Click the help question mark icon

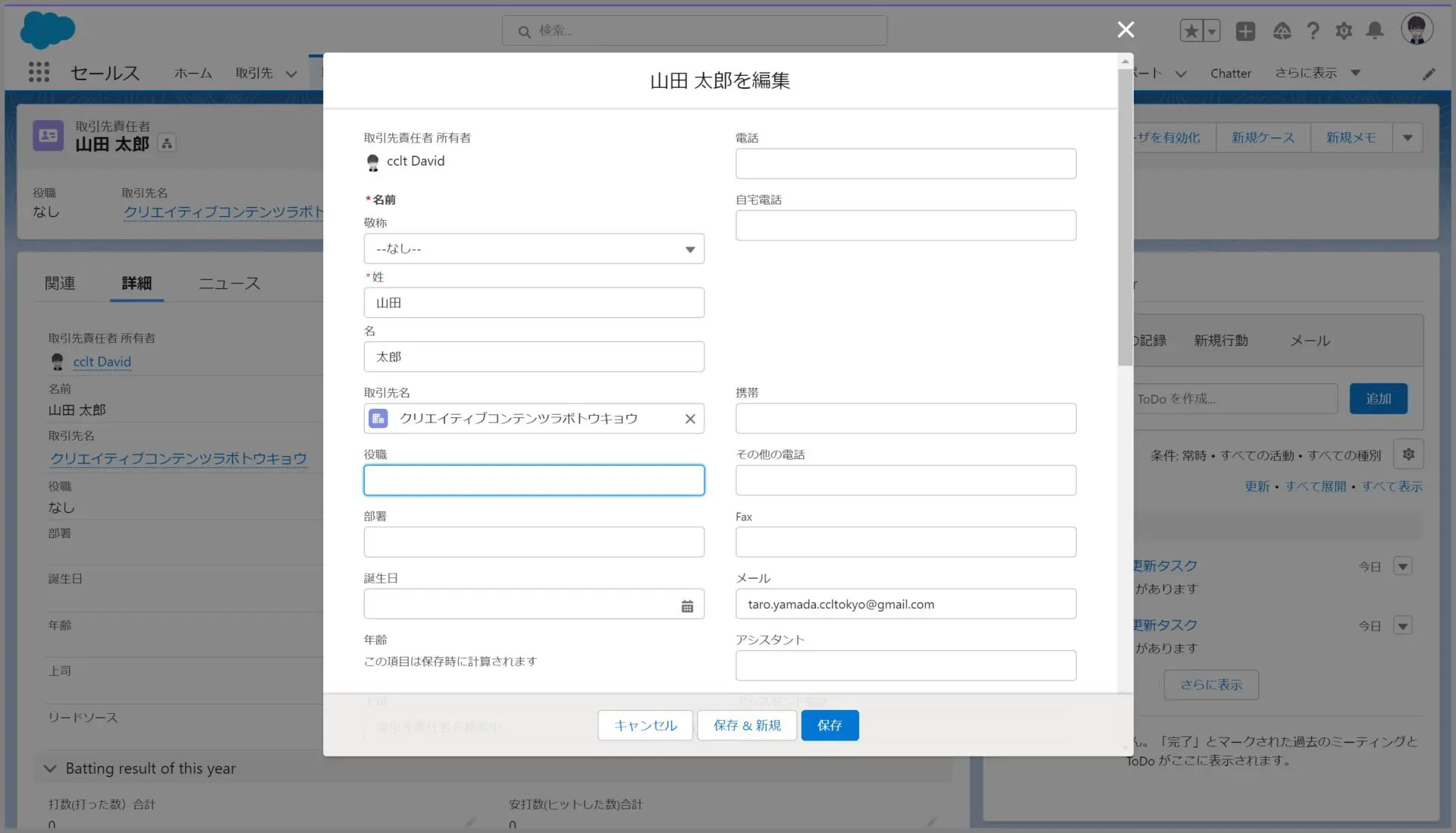[1313, 31]
